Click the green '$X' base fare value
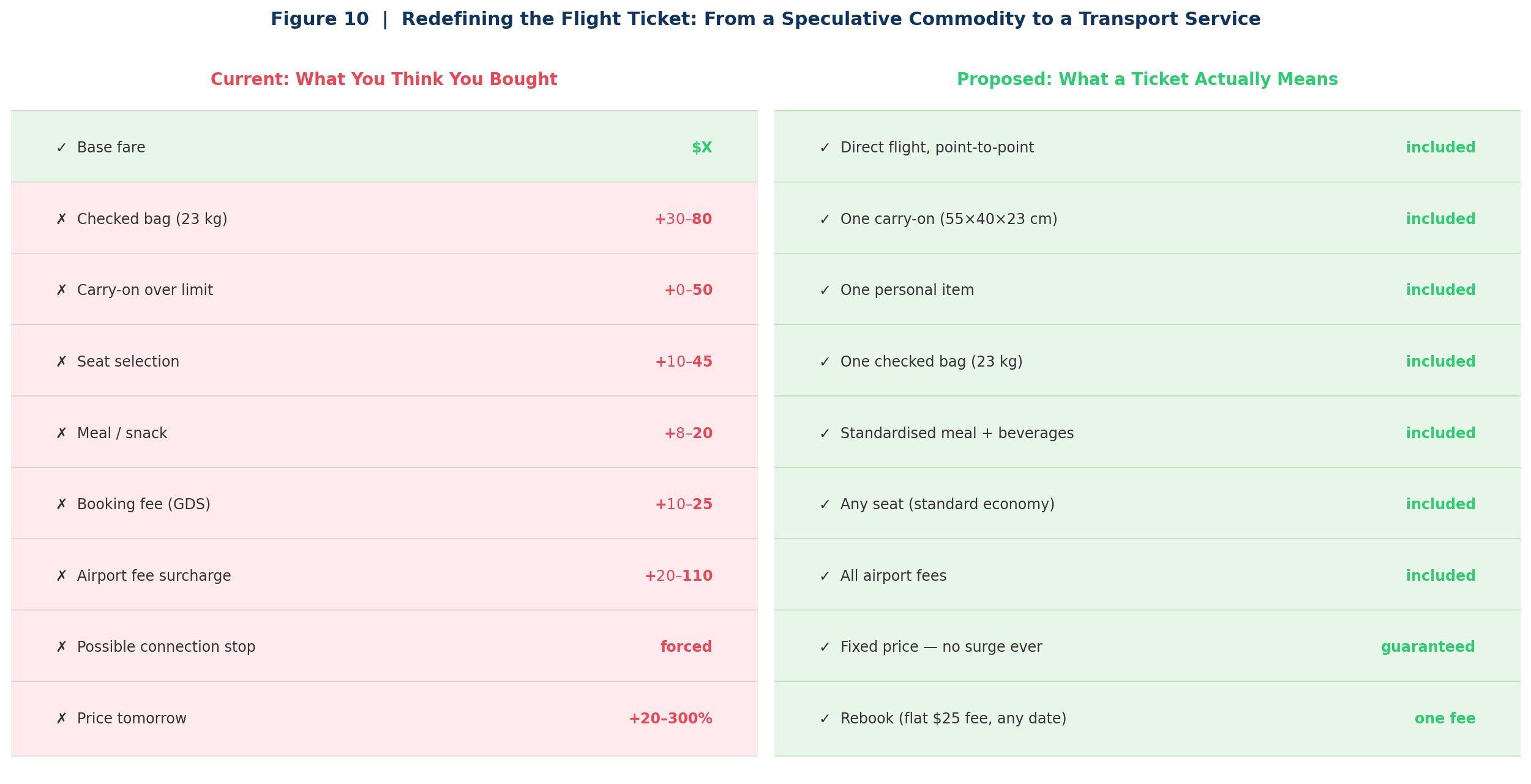Image resolution: width=1531 pixels, height=784 pixels. tap(702, 148)
